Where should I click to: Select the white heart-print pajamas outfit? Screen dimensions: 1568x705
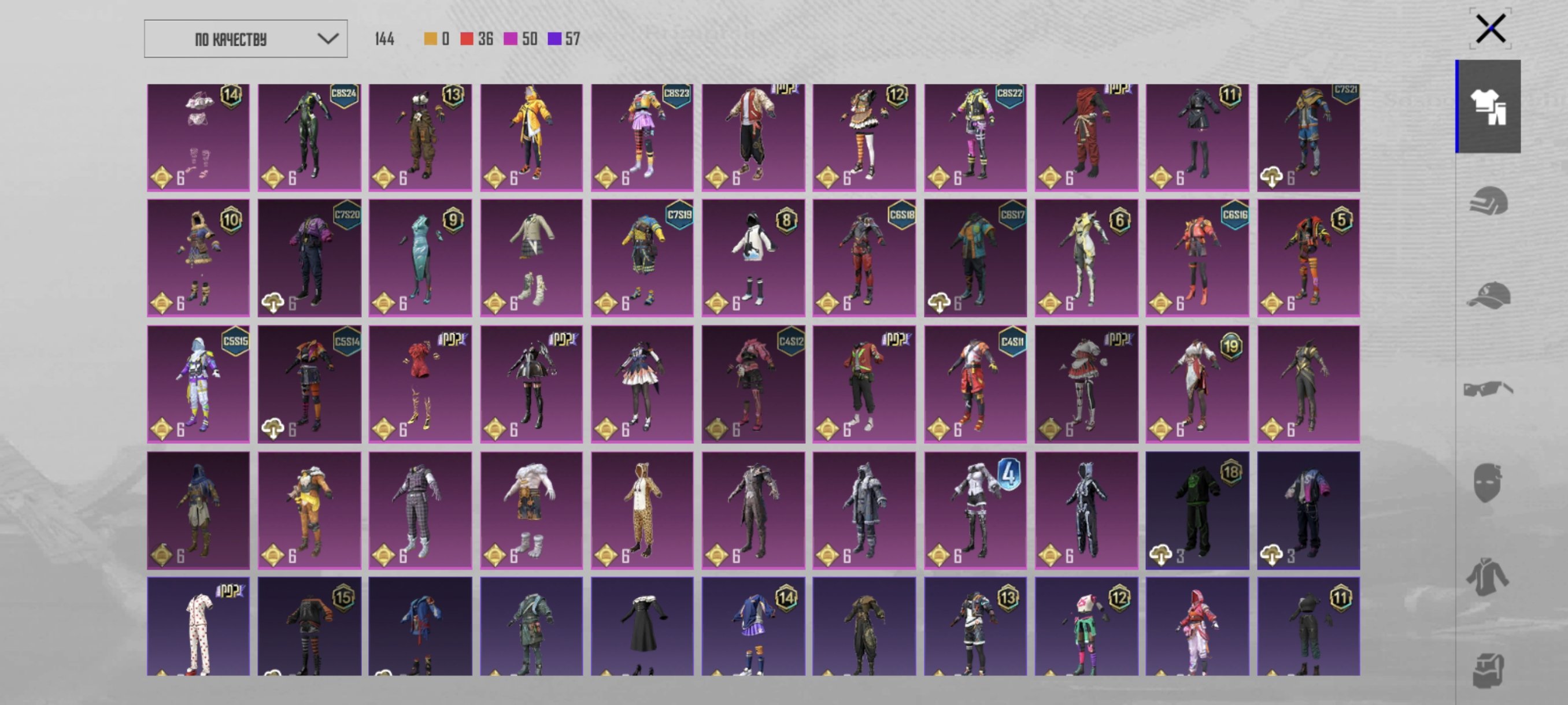198,626
